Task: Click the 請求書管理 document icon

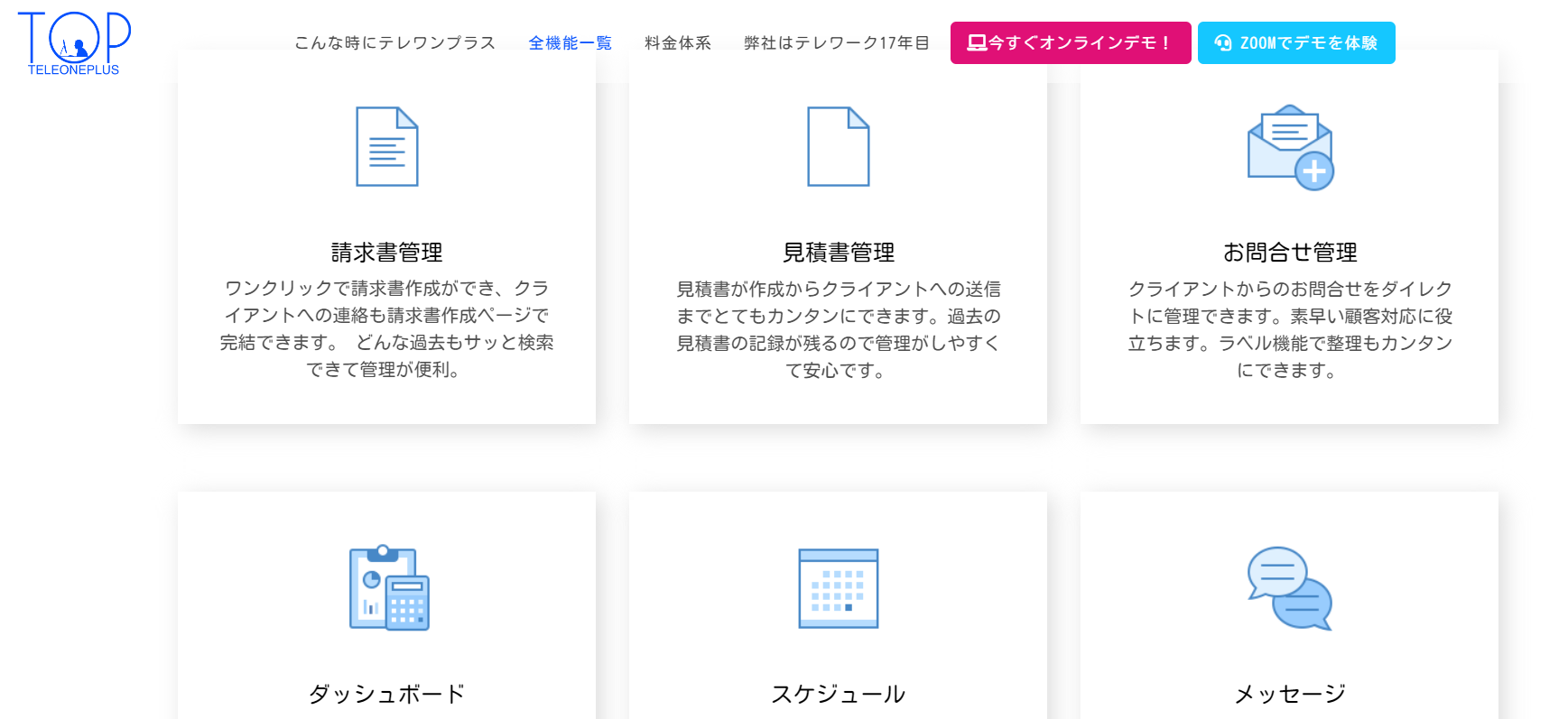Action: pos(387,147)
